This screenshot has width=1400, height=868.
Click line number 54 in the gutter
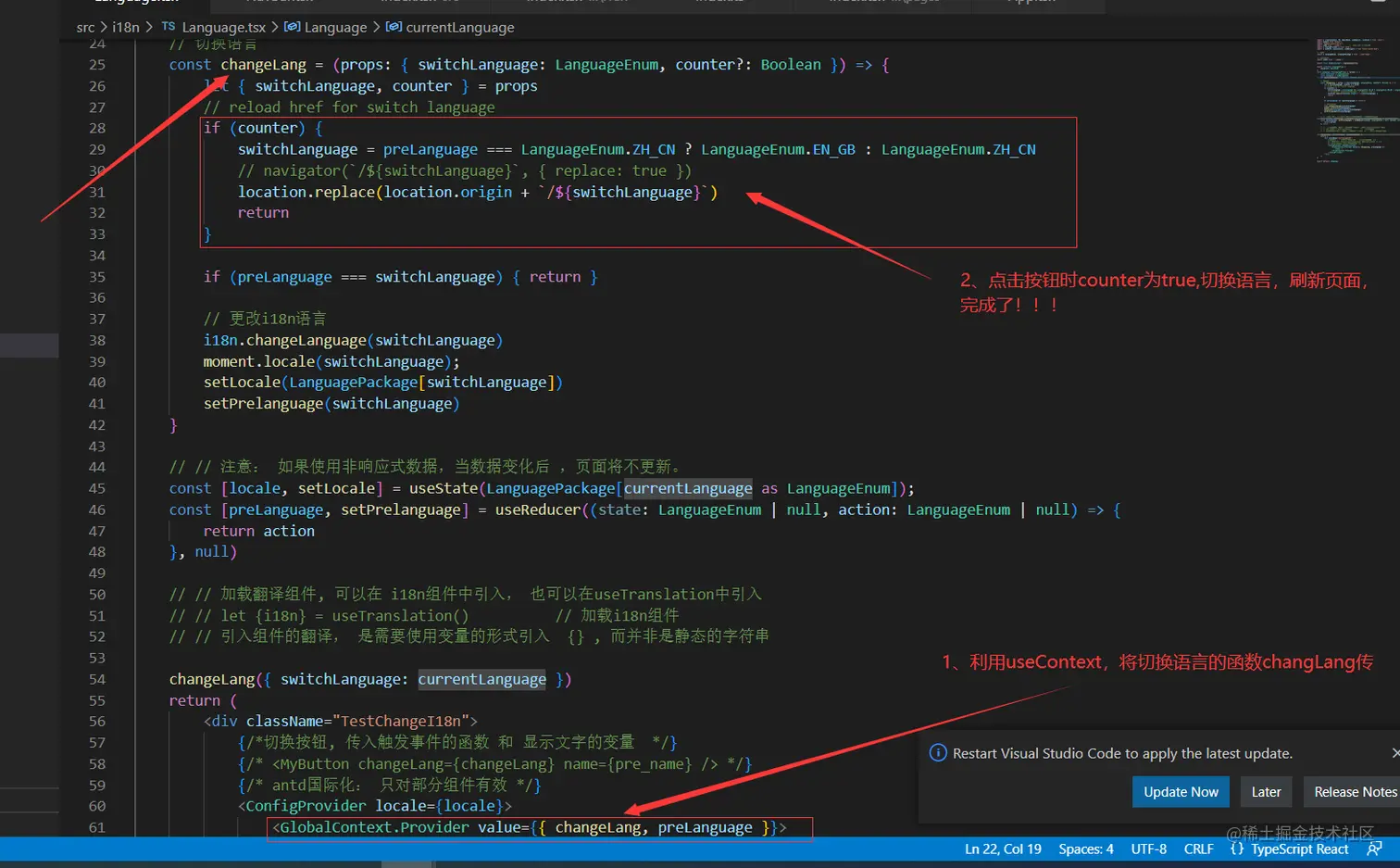(x=97, y=679)
